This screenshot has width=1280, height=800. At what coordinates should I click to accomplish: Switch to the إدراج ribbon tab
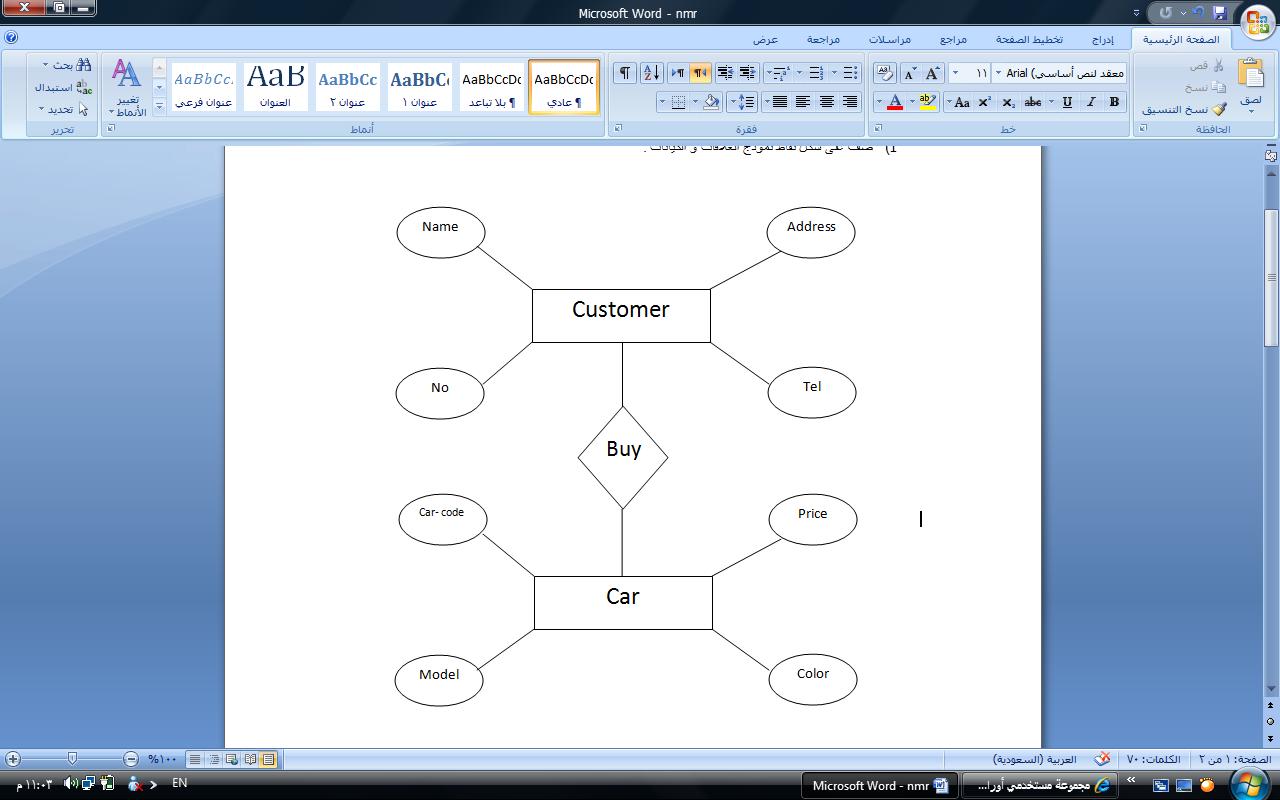(x=1102, y=40)
